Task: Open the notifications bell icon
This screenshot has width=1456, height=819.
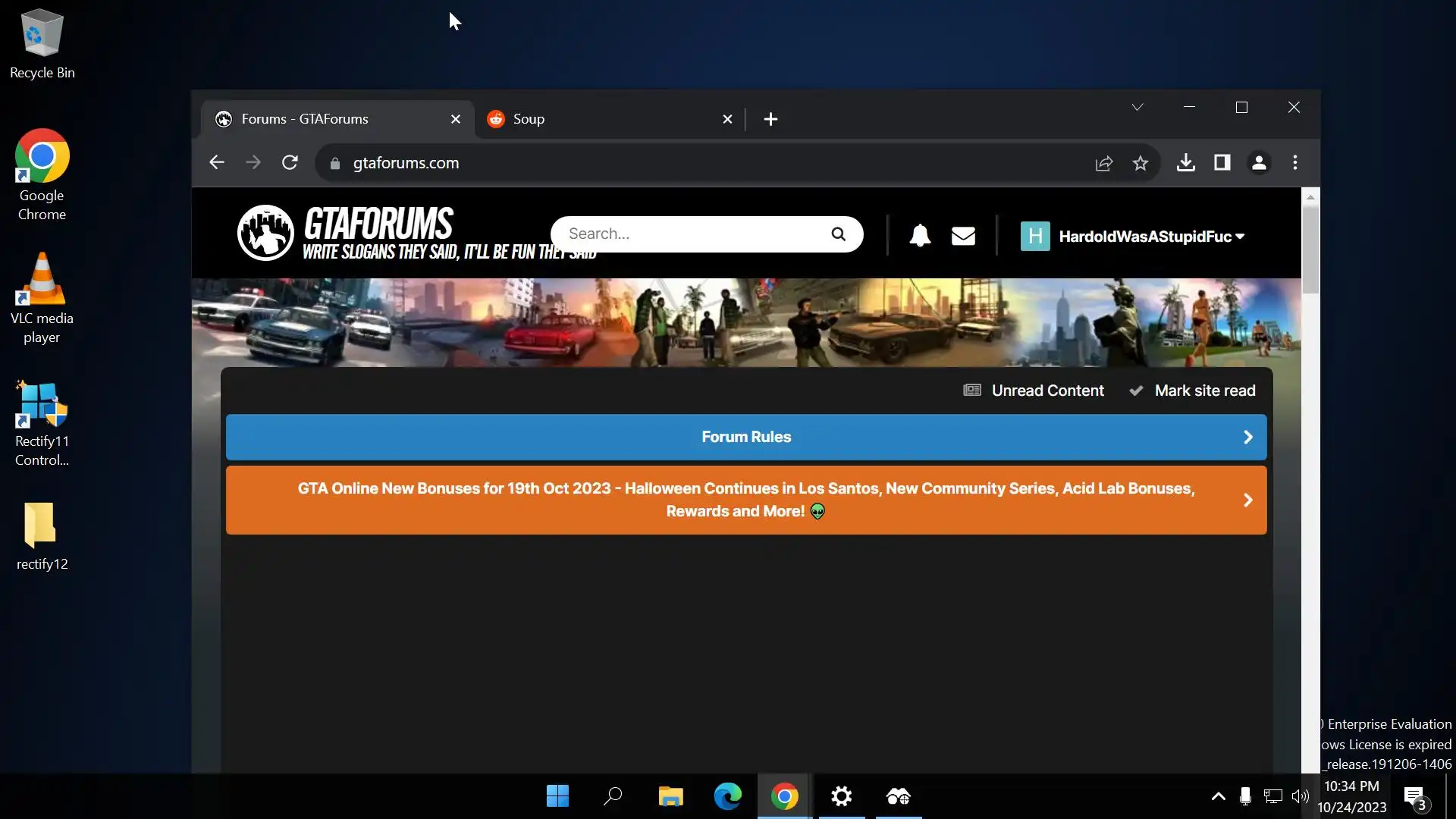Action: (920, 236)
